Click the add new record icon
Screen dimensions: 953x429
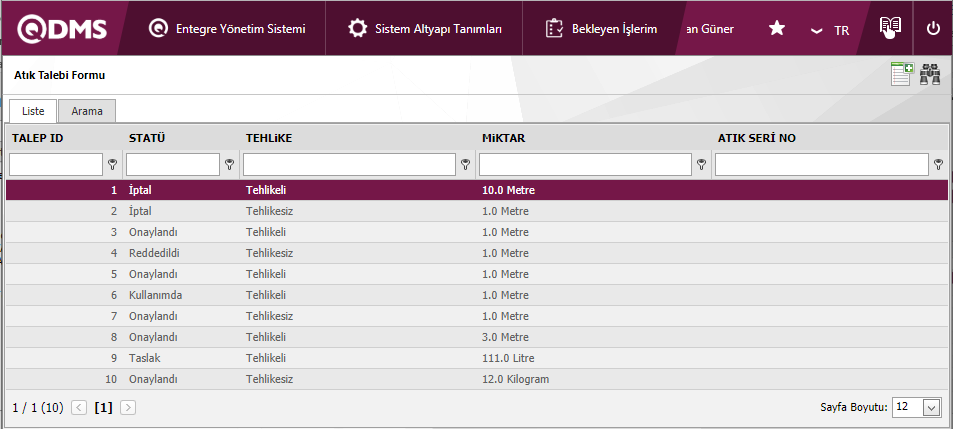pyautogui.click(x=903, y=74)
